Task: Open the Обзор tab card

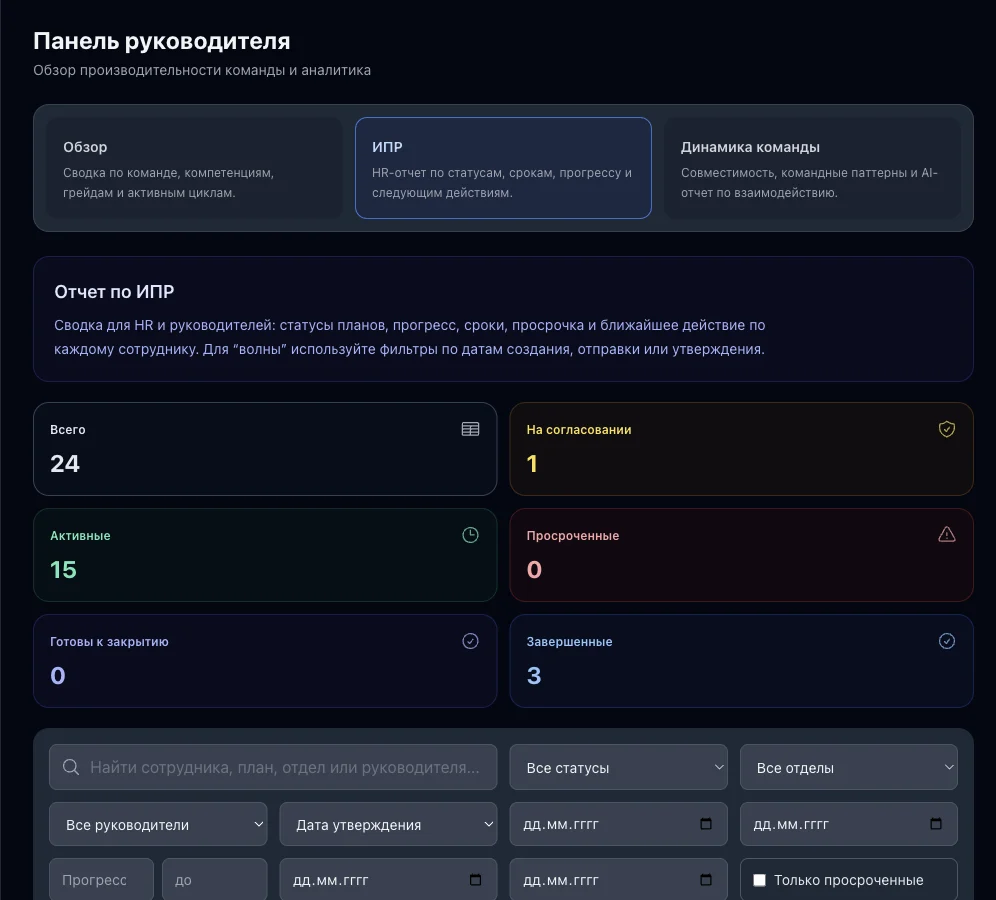Action: [194, 168]
